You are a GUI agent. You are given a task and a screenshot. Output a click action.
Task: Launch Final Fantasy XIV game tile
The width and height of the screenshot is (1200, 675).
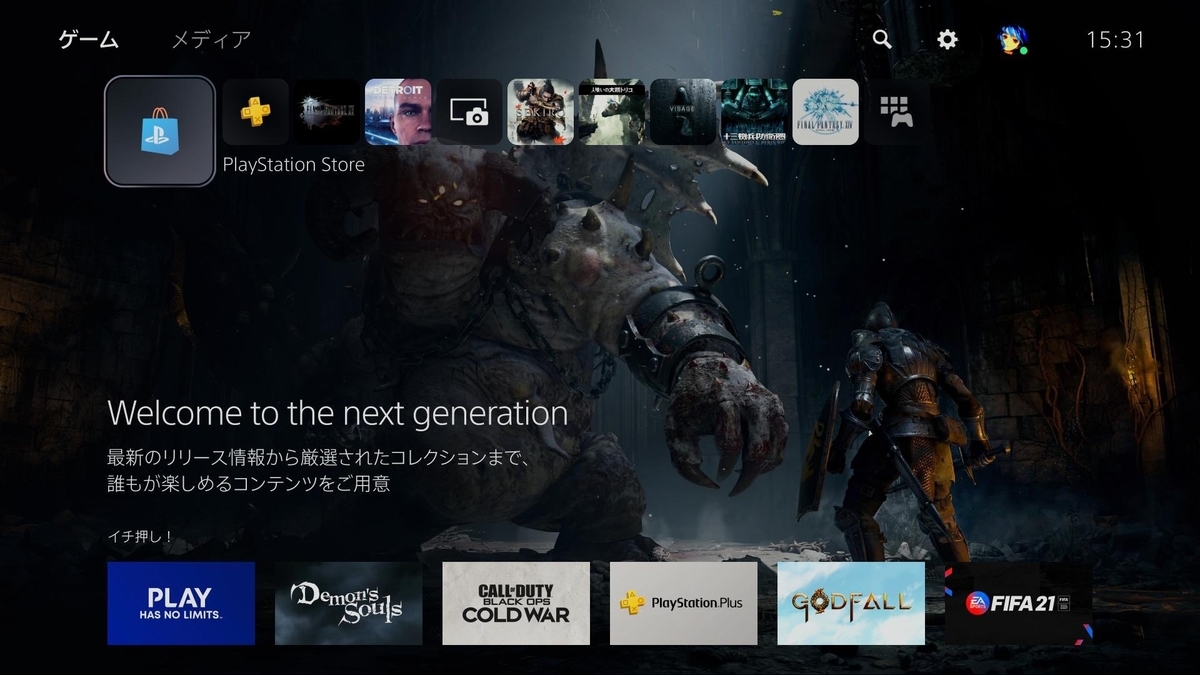pyautogui.click(x=826, y=112)
